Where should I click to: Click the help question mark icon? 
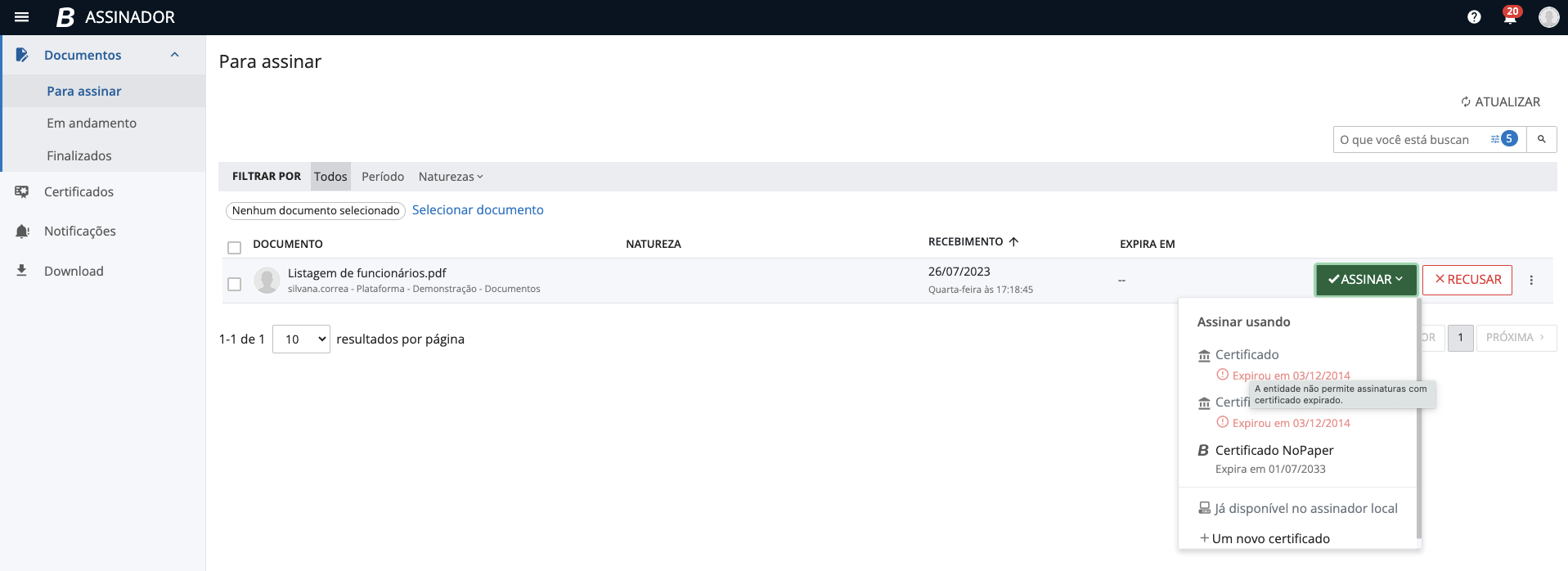(x=1474, y=17)
